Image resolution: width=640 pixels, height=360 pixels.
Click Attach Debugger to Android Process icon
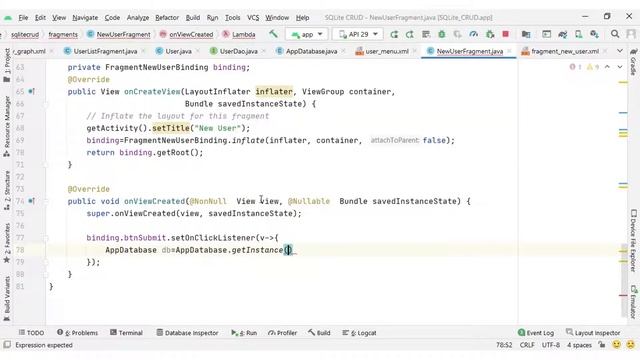(x=490, y=34)
